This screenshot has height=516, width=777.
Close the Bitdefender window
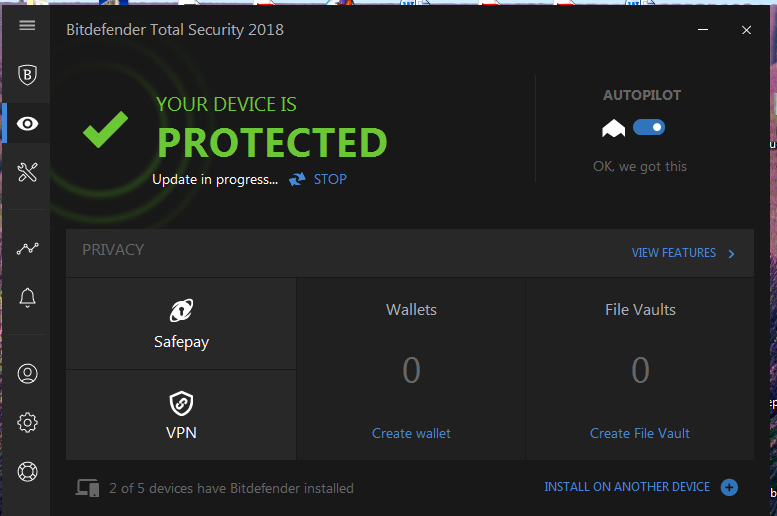(x=746, y=30)
